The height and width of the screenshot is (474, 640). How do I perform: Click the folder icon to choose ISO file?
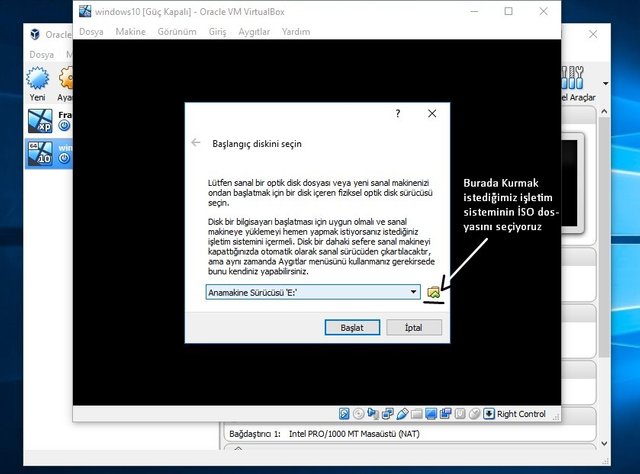tap(433, 292)
